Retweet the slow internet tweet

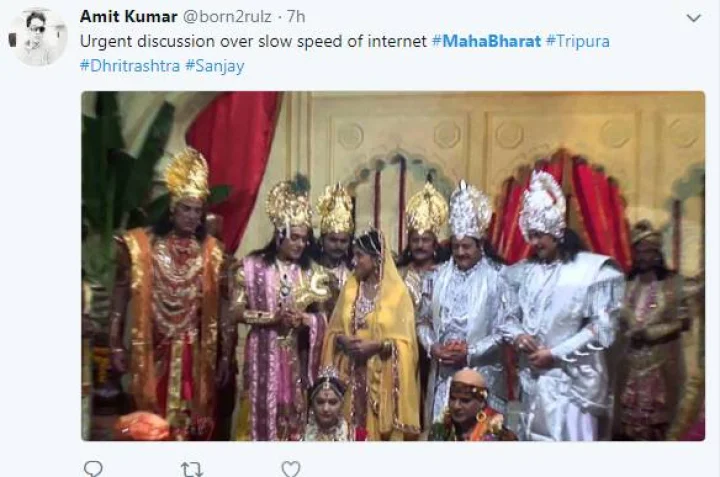coord(191,469)
